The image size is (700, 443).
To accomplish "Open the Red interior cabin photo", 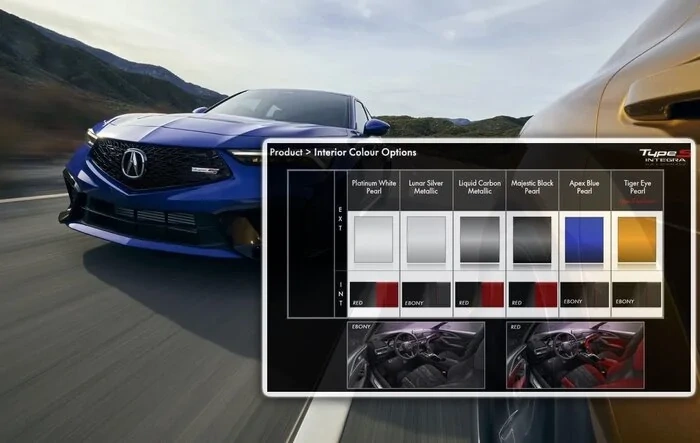I will point(575,355).
